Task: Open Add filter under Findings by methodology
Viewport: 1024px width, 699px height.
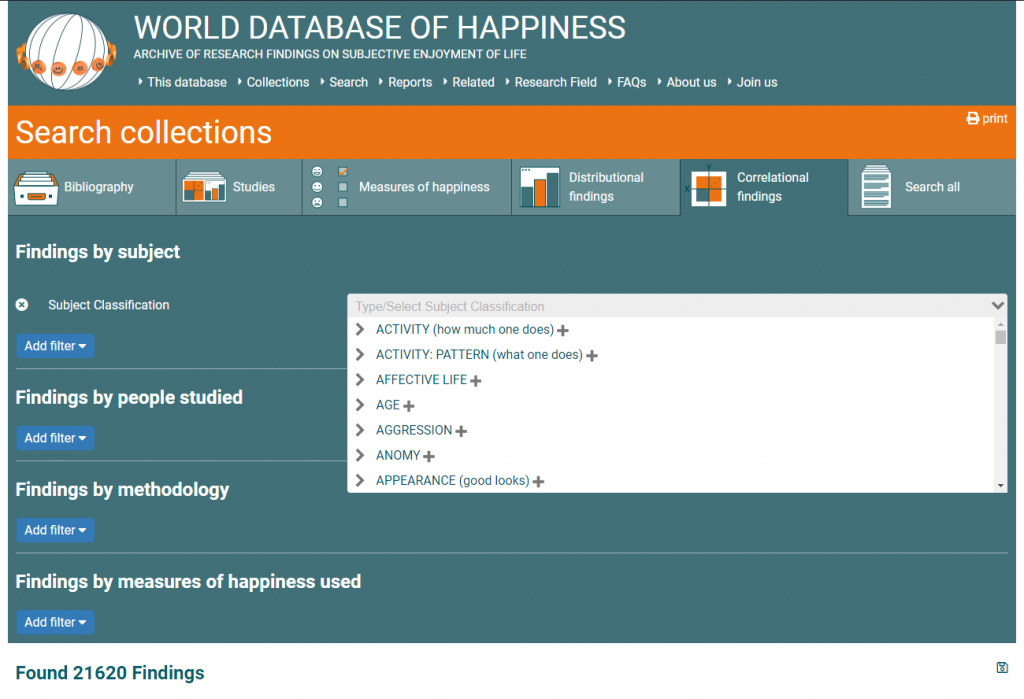Action: 55,530
